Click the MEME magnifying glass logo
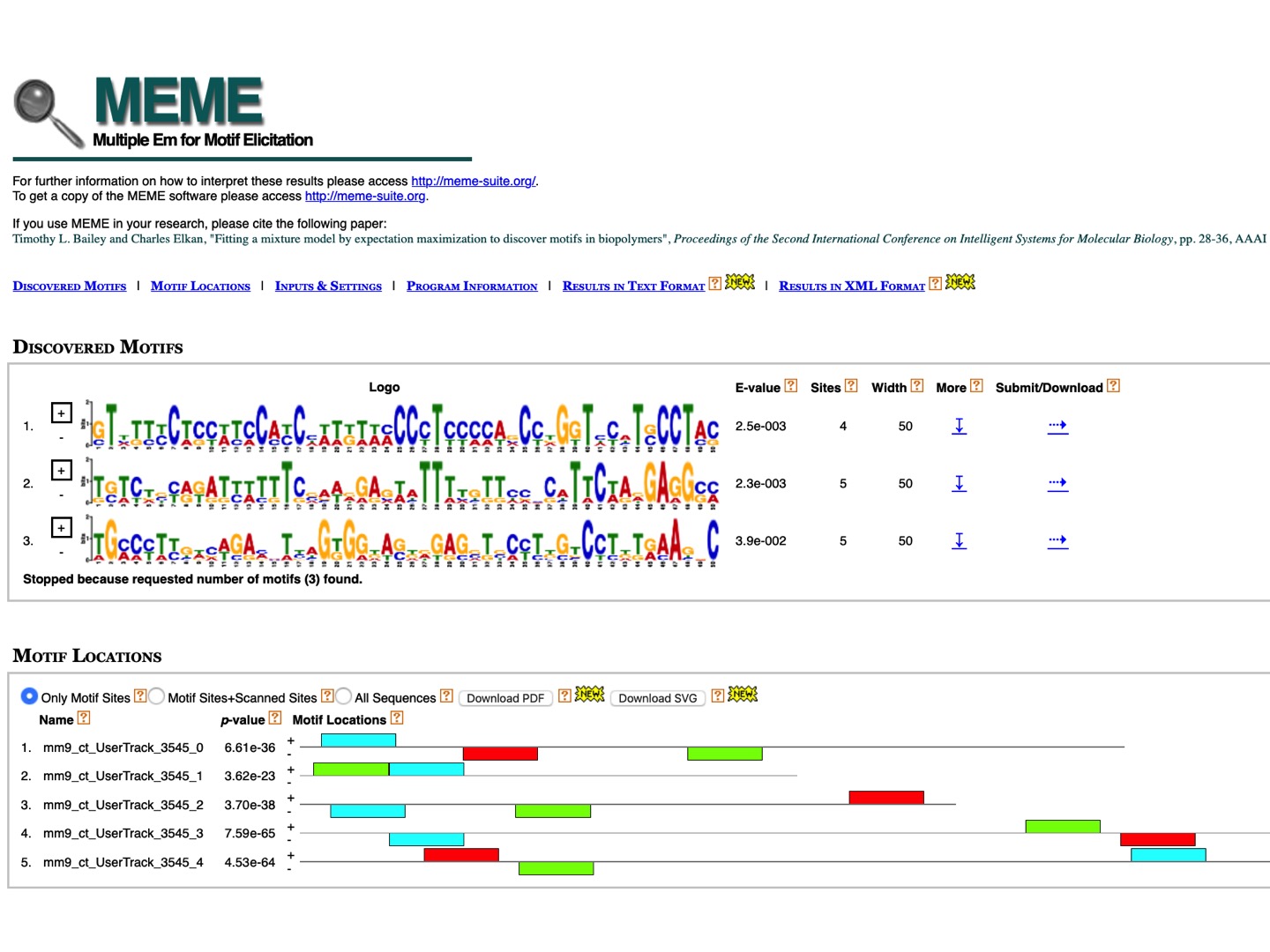Image resolution: width=1270 pixels, height=952 pixels. click(49, 114)
